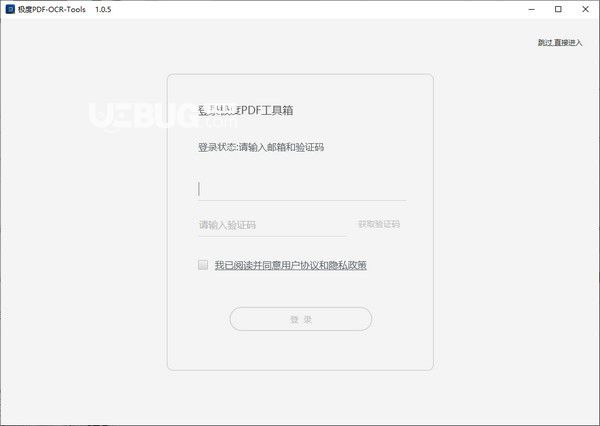600x426 pixels.
Task: Minimize the PDF-OCR-Tools window
Action: point(532,9)
